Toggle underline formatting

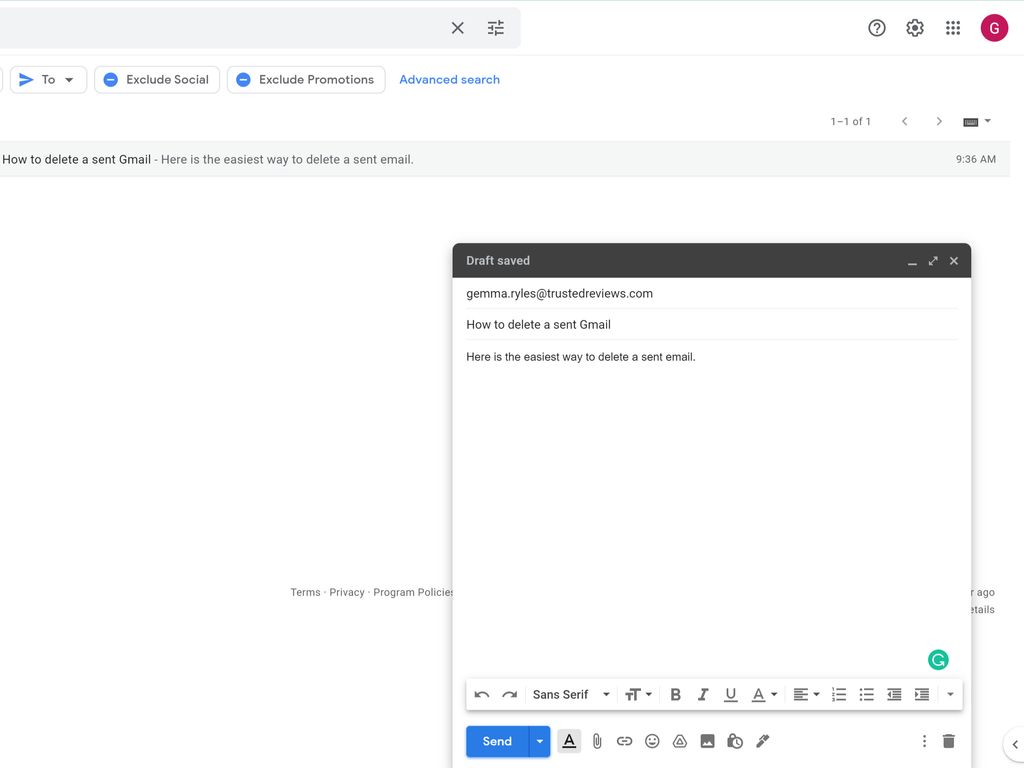731,694
